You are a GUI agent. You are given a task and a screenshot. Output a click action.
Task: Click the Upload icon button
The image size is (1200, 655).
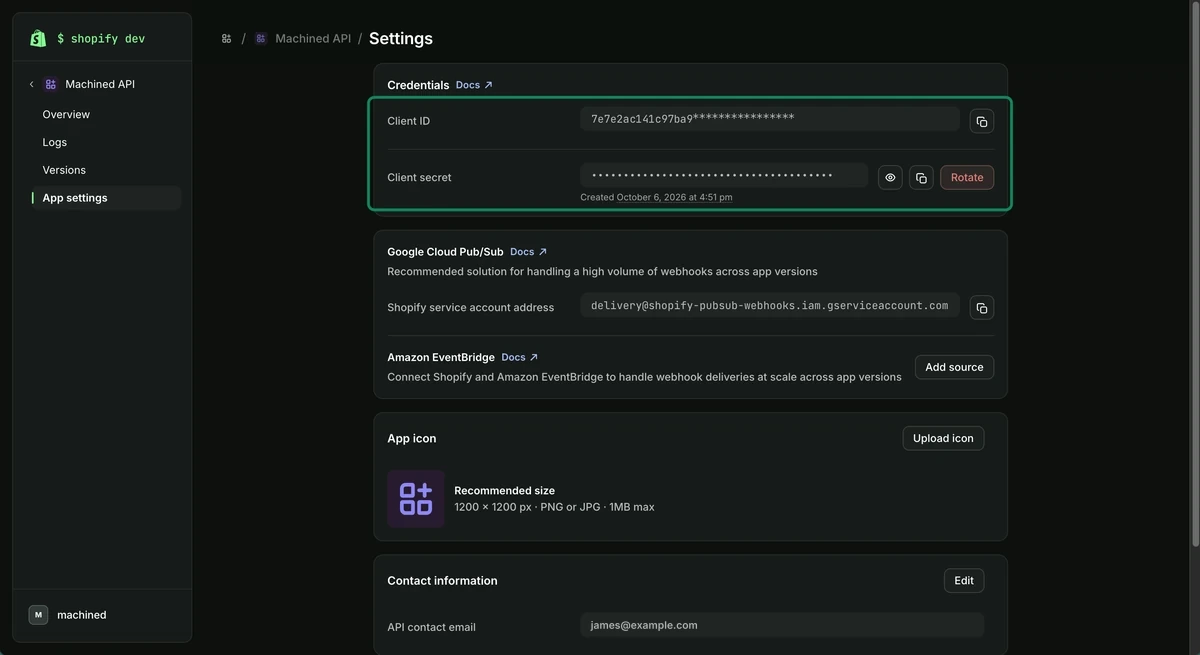click(943, 438)
